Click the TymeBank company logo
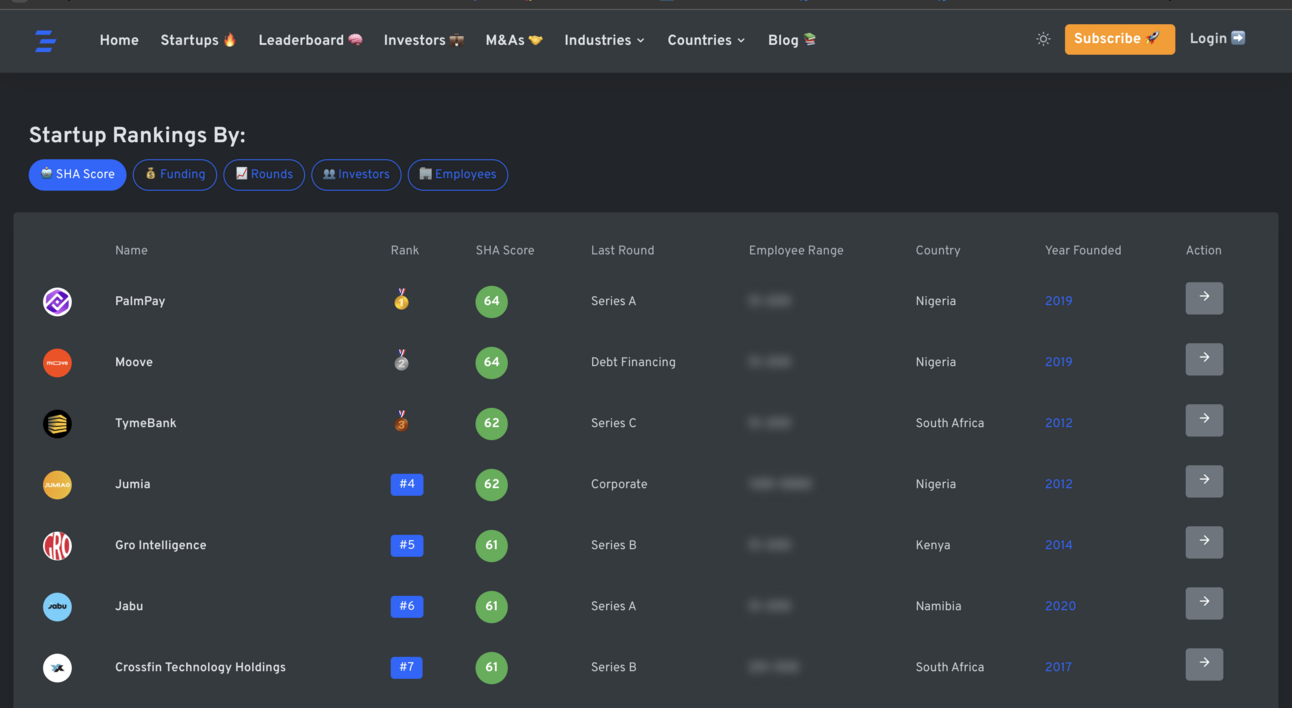 tap(57, 423)
